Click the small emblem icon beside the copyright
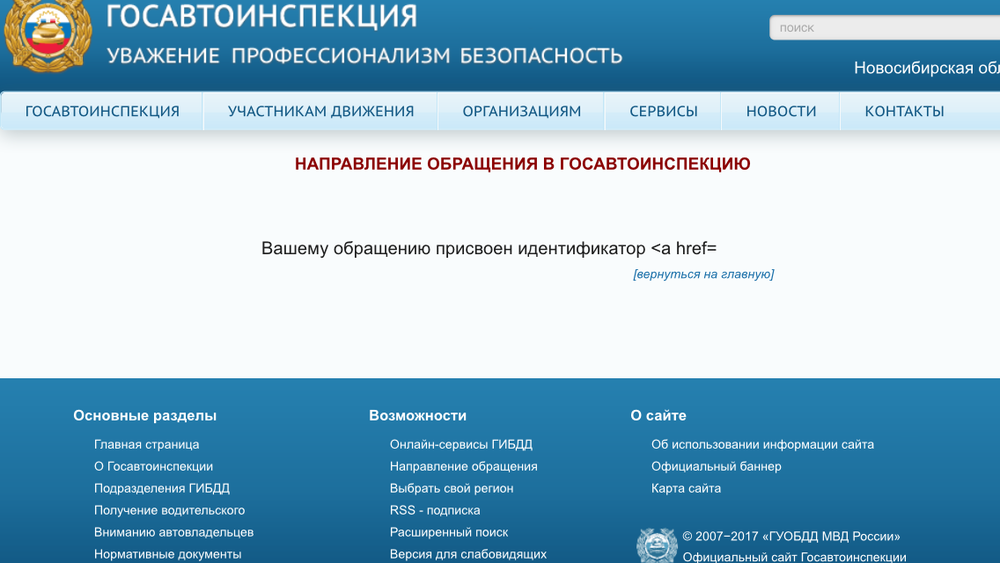Image resolution: width=1000 pixels, height=563 pixels. [x=656, y=545]
